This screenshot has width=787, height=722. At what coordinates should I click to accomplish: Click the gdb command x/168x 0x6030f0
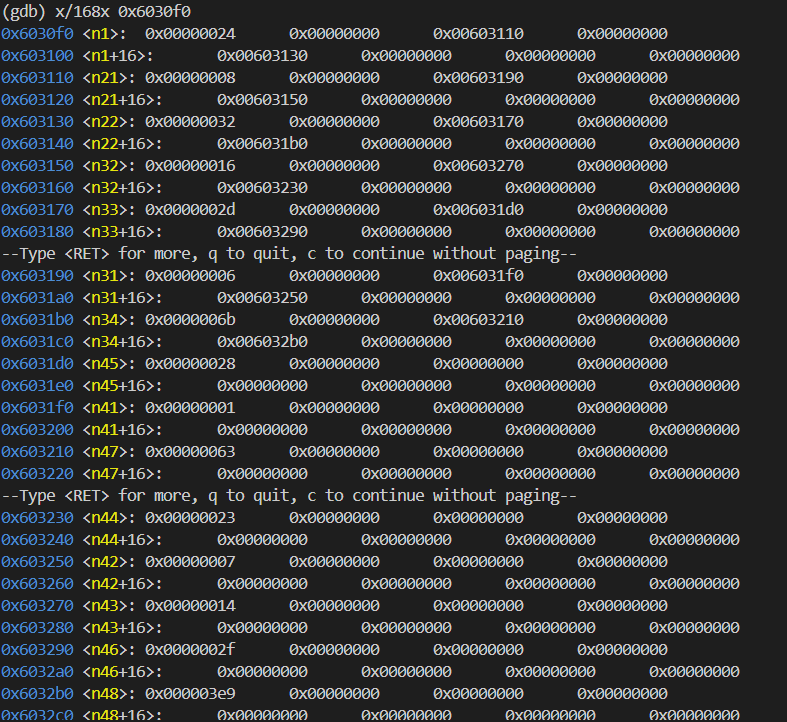pos(123,11)
